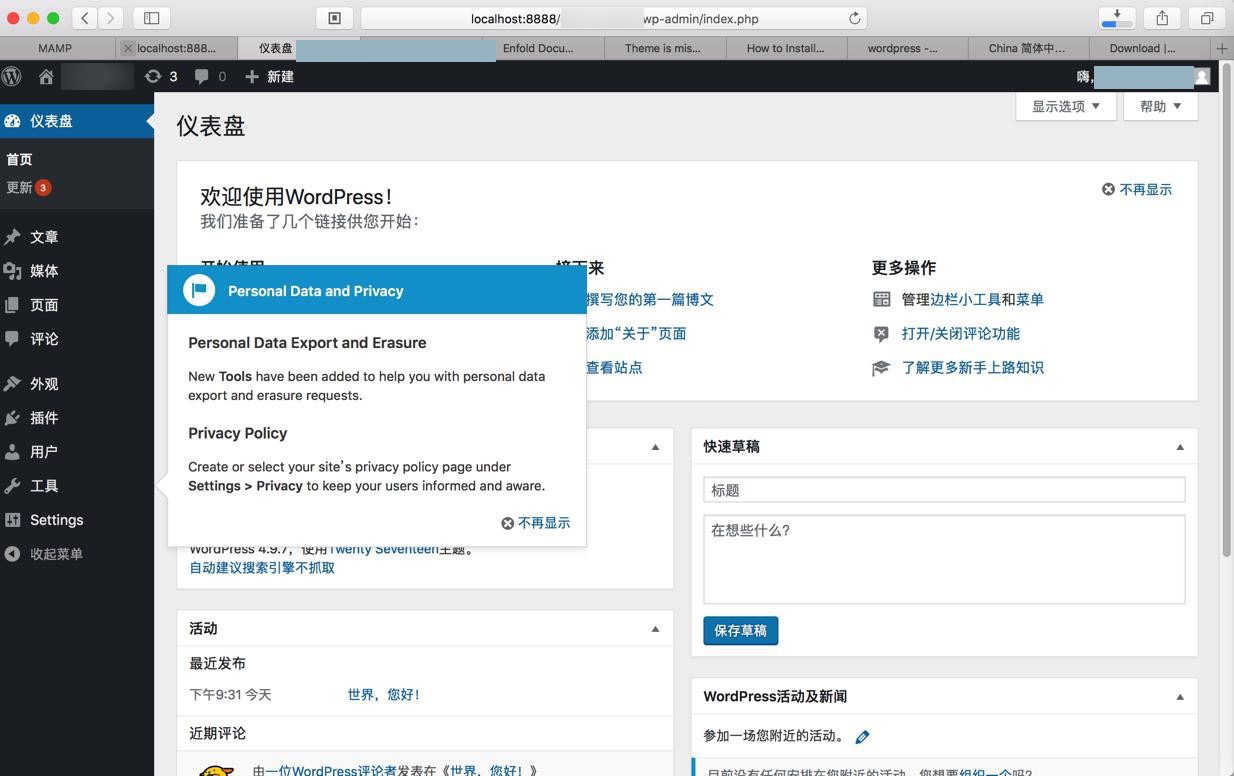Image resolution: width=1234 pixels, height=776 pixels.
Task: Open 打开/关闭评论功能 link
Action: 961,333
